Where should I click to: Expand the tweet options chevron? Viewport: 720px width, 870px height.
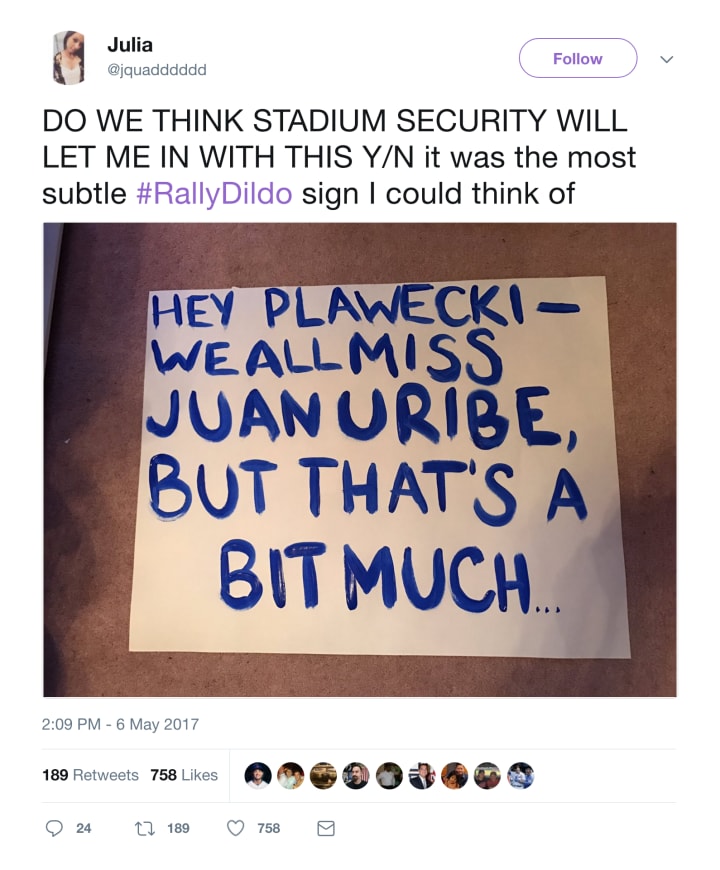[x=667, y=59]
